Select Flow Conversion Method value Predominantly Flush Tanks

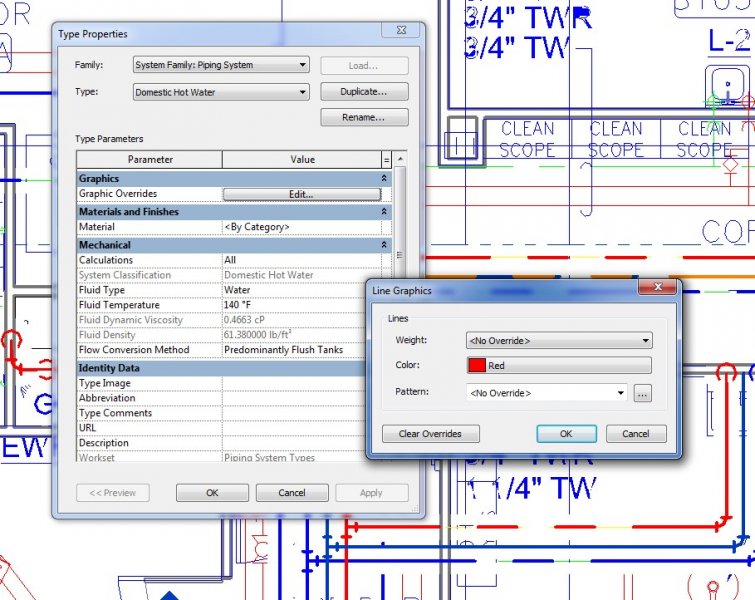point(295,350)
